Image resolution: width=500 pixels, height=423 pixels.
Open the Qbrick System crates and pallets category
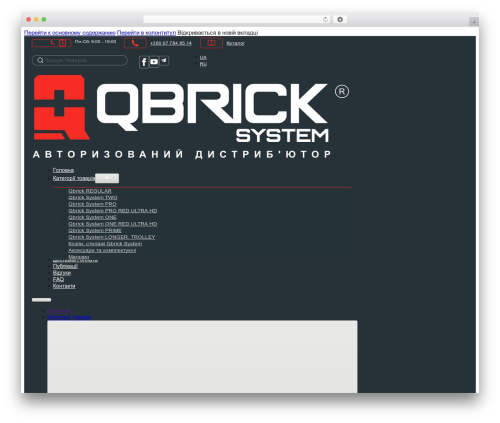click(105, 244)
